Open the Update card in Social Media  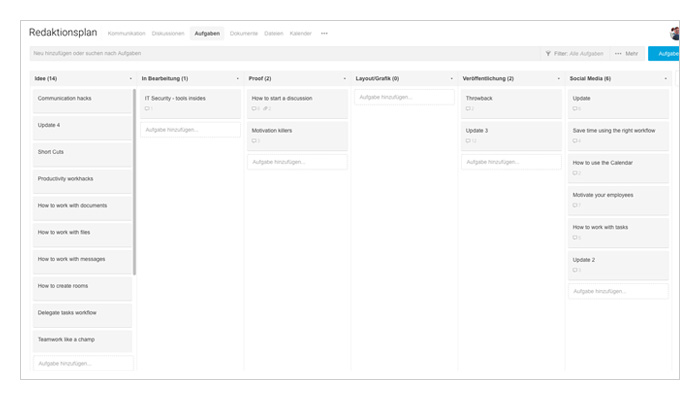coord(618,104)
